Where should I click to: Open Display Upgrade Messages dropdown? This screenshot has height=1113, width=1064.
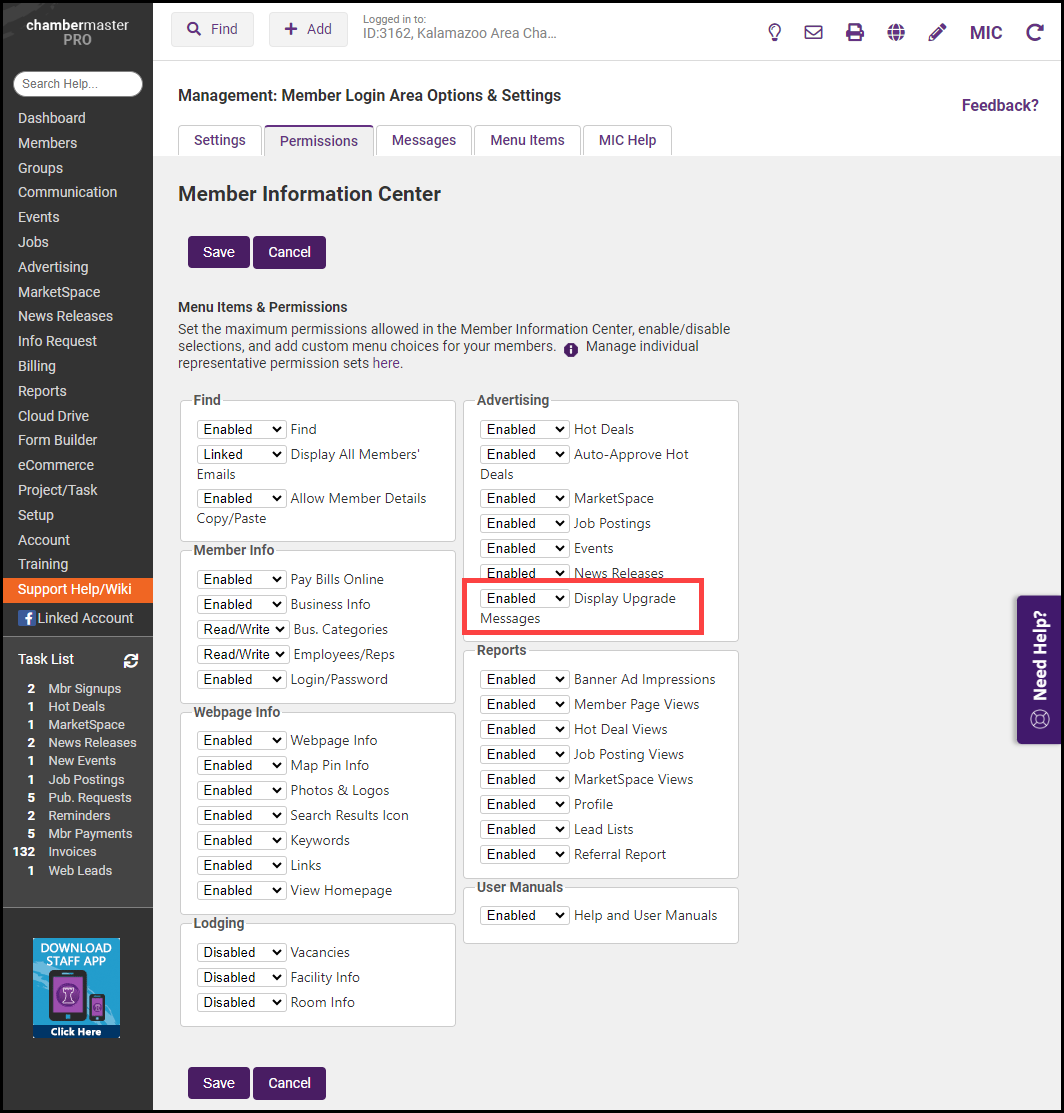[x=525, y=598]
